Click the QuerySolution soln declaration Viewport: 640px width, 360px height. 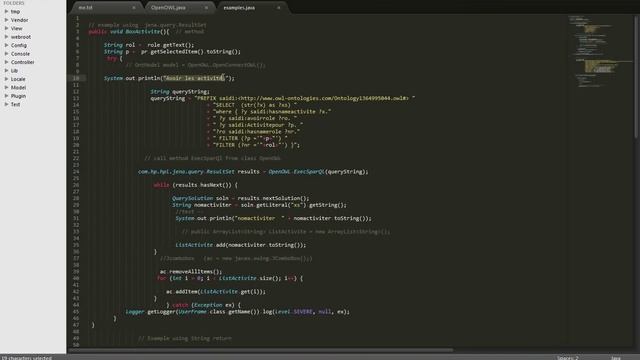click(241, 198)
